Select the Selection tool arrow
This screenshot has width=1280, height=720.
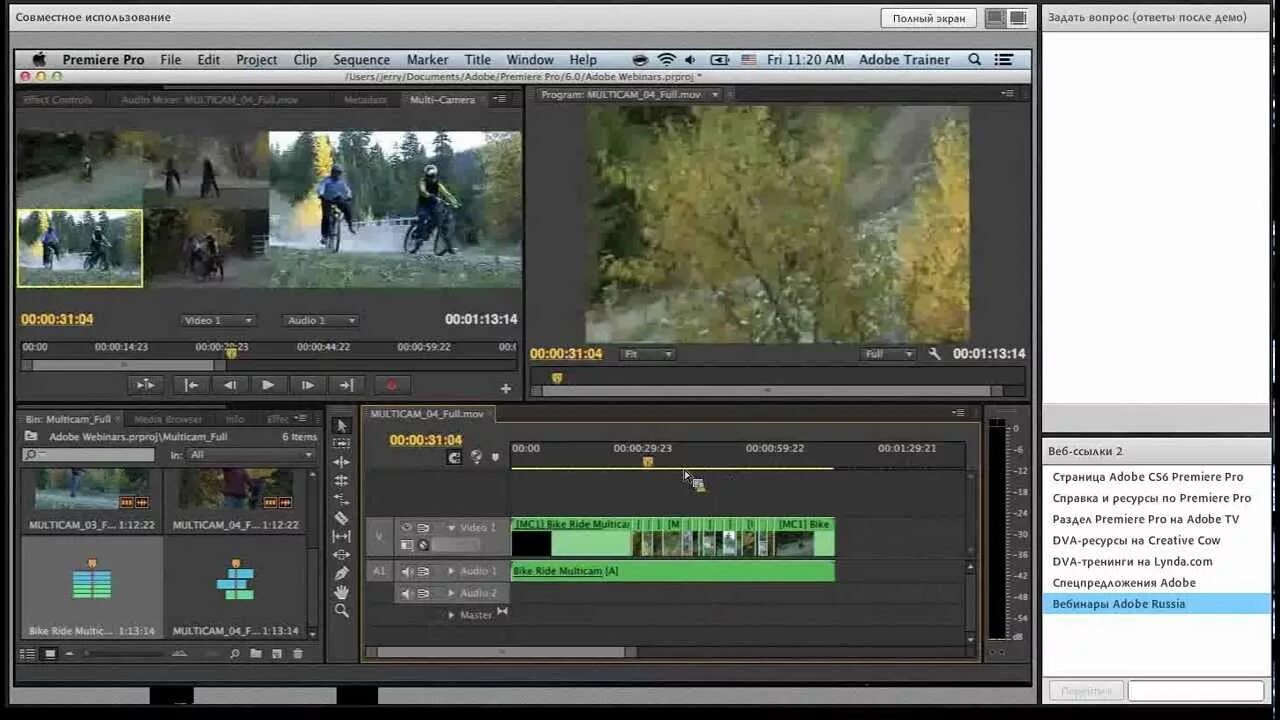click(x=342, y=426)
